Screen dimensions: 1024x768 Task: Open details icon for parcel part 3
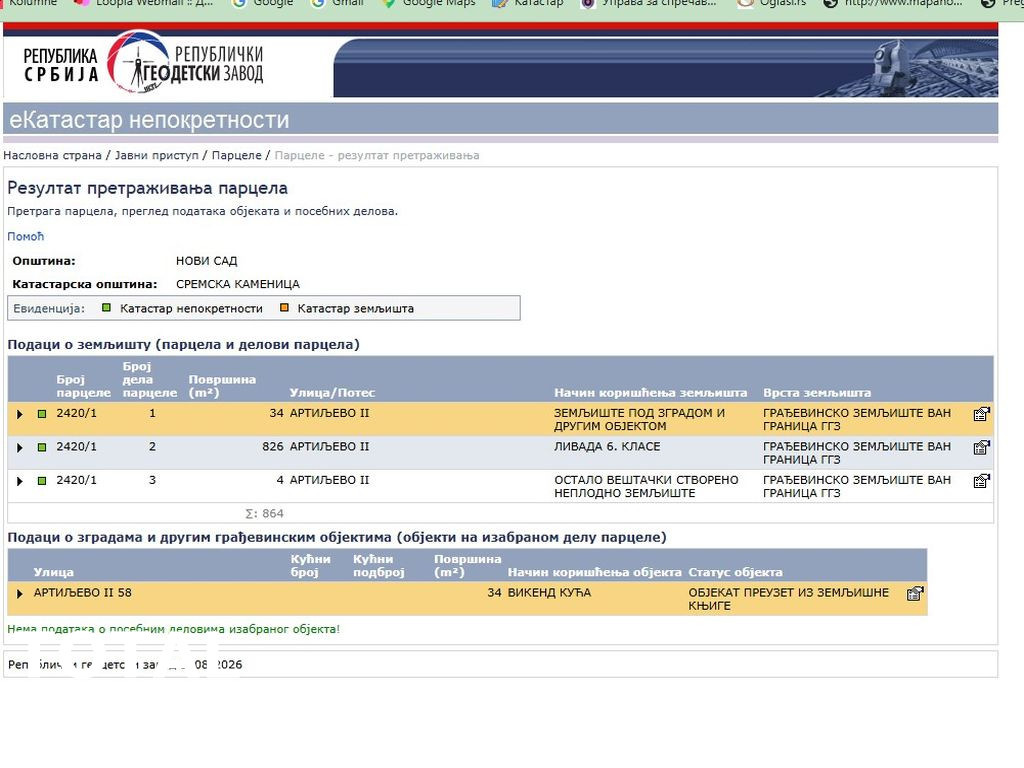(981, 481)
